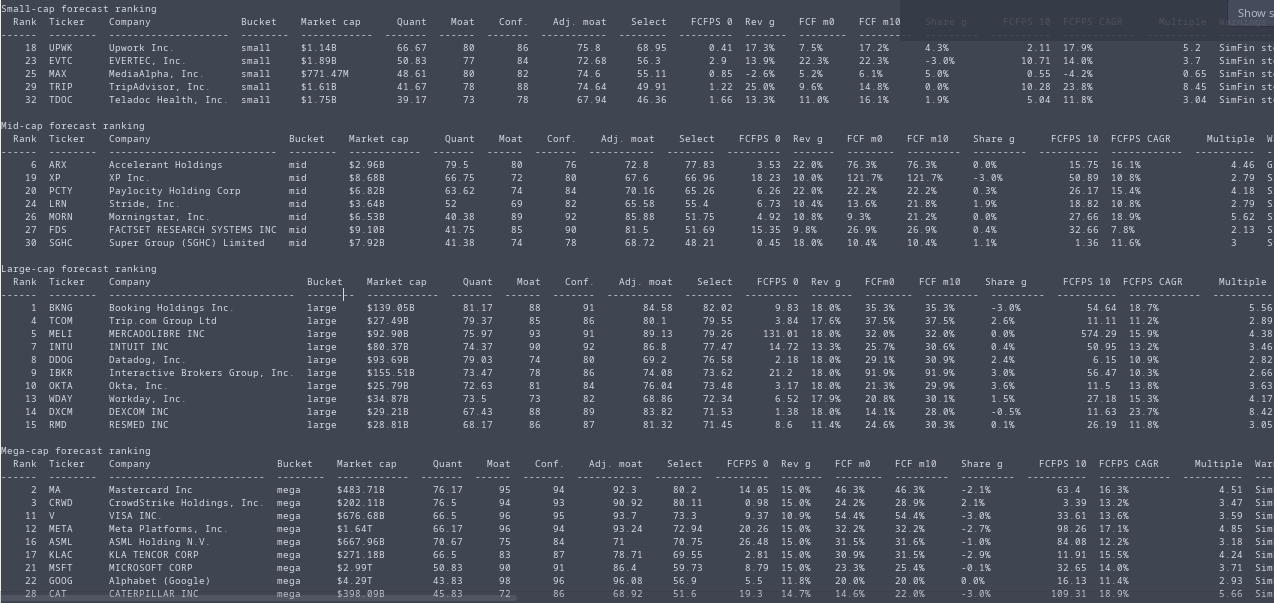Select the UPWK ticker cell
This screenshot has width=1274, height=603.
61,48
